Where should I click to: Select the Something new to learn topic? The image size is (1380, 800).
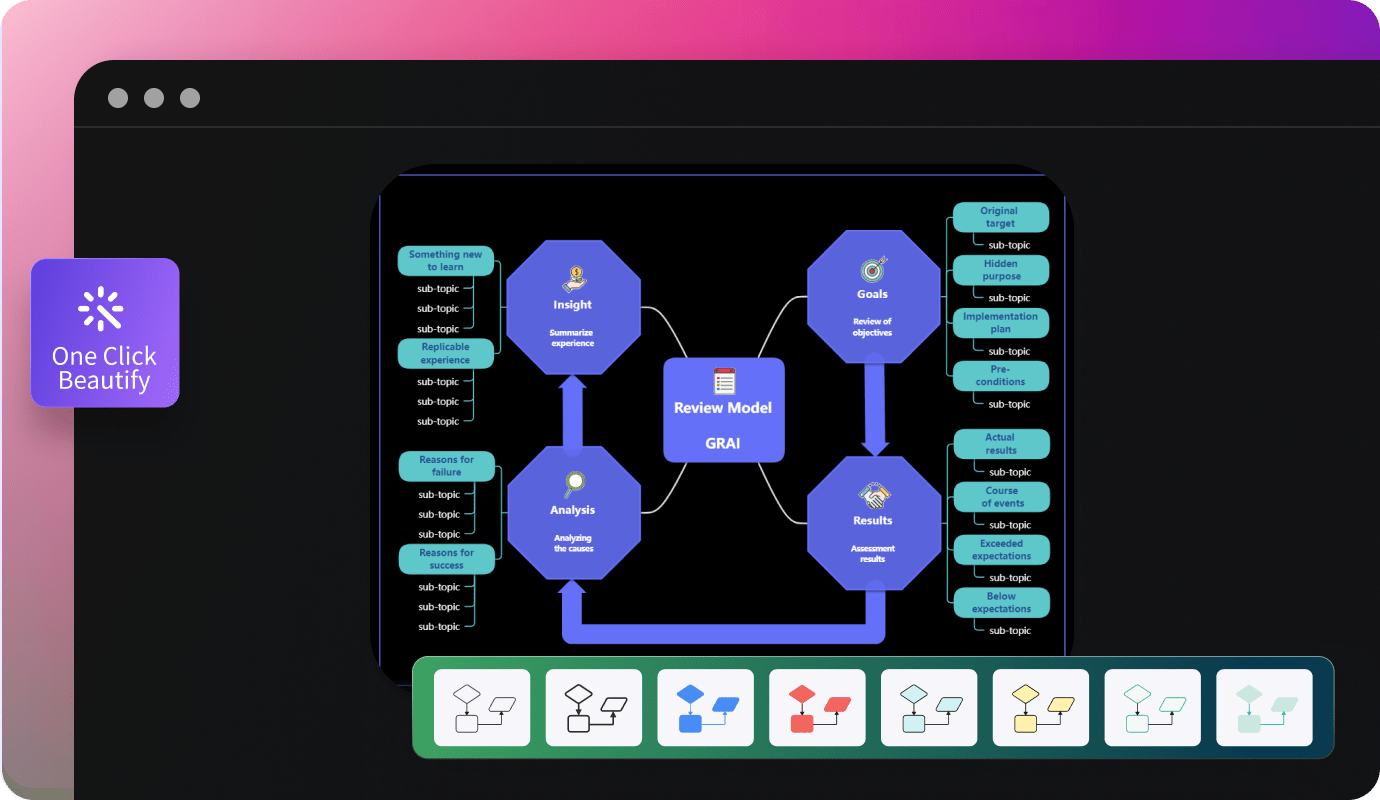(x=446, y=261)
